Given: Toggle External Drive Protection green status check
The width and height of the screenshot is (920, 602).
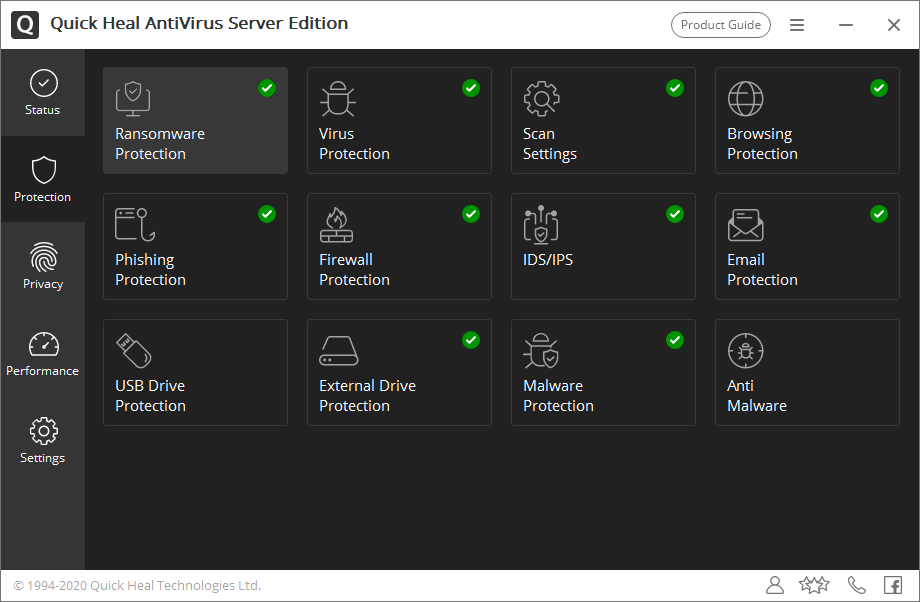Looking at the screenshot, I should 471,340.
